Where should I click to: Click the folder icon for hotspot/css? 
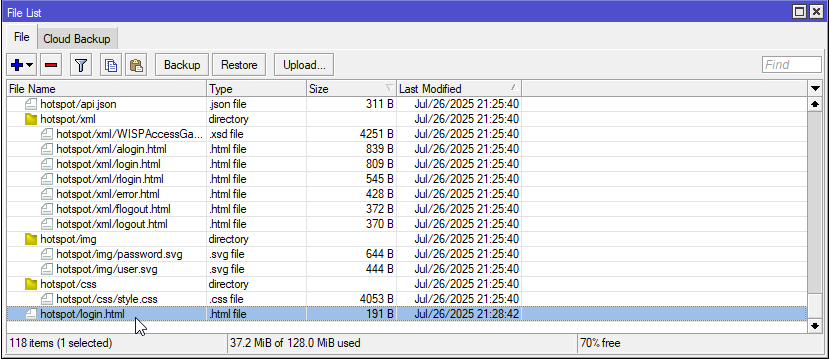click(x=31, y=284)
